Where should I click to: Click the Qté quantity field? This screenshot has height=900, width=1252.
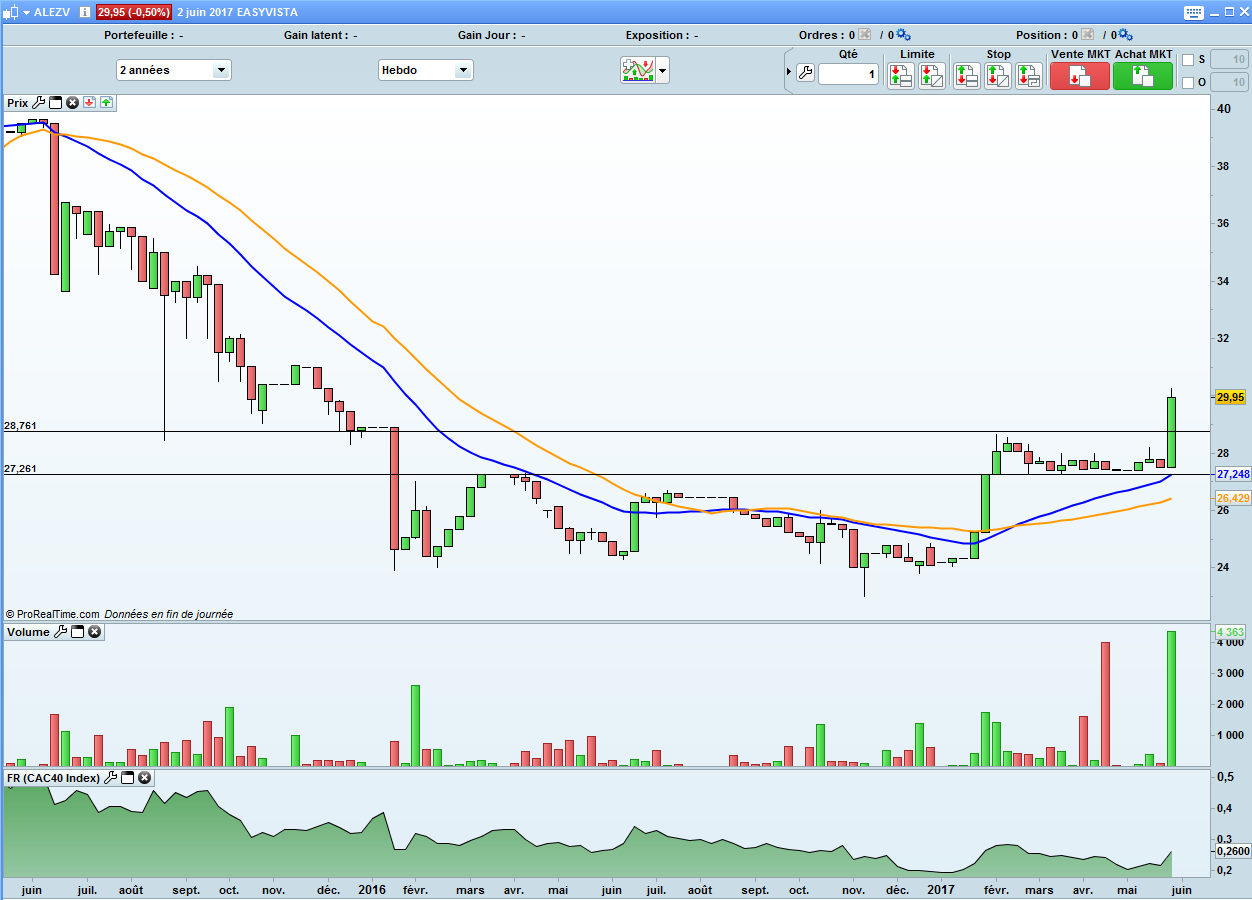pos(848,74)
